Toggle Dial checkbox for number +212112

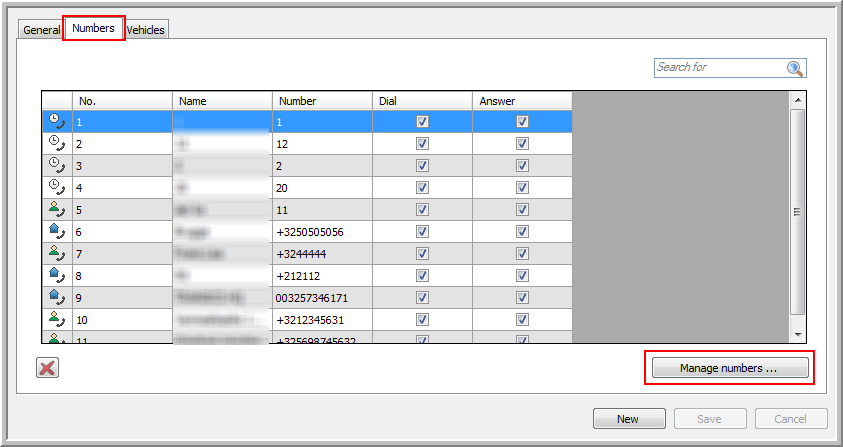pos(422,275)
